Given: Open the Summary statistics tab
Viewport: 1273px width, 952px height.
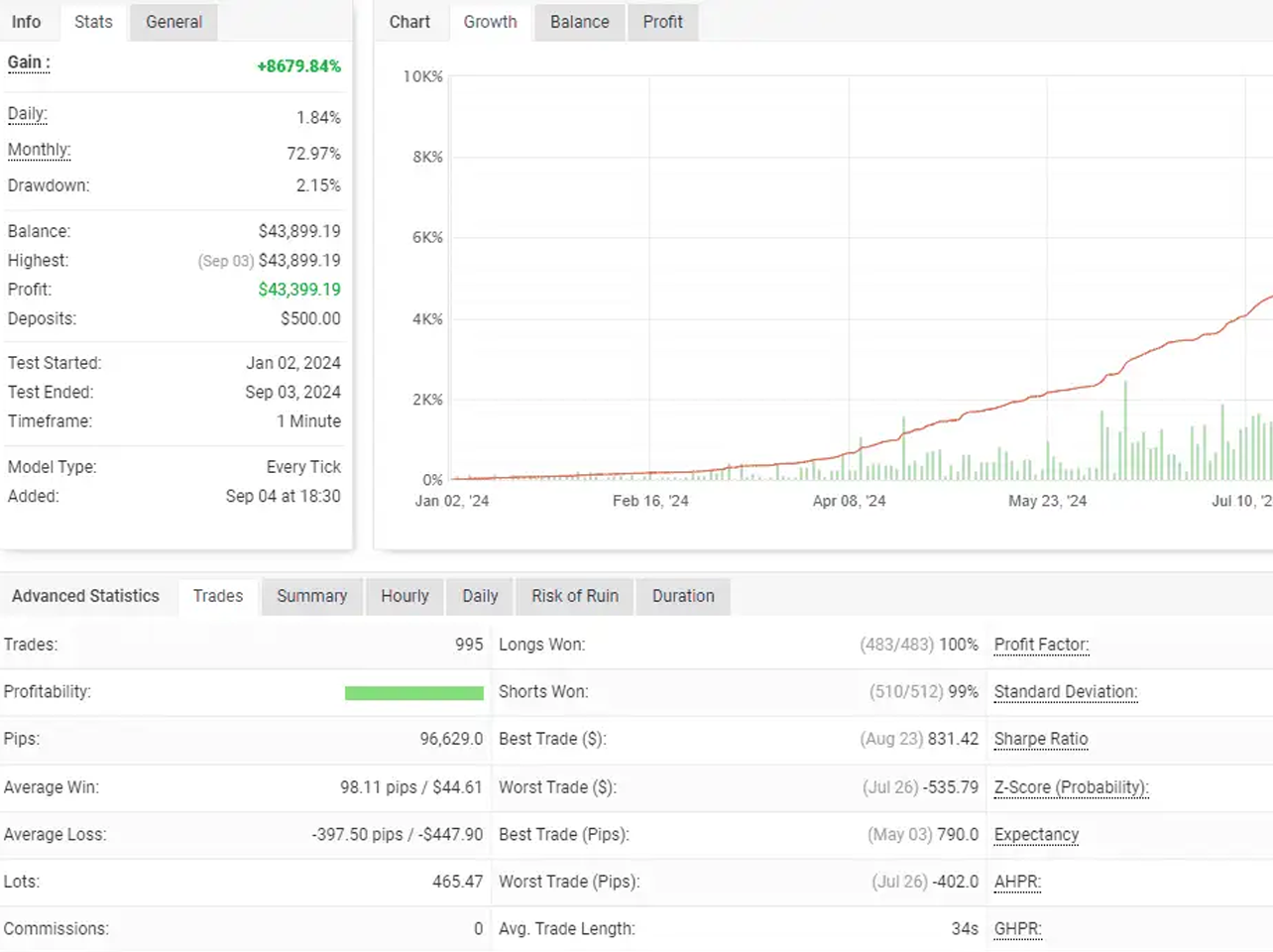Looking at the screenshot, I should (x=311, y=596).
